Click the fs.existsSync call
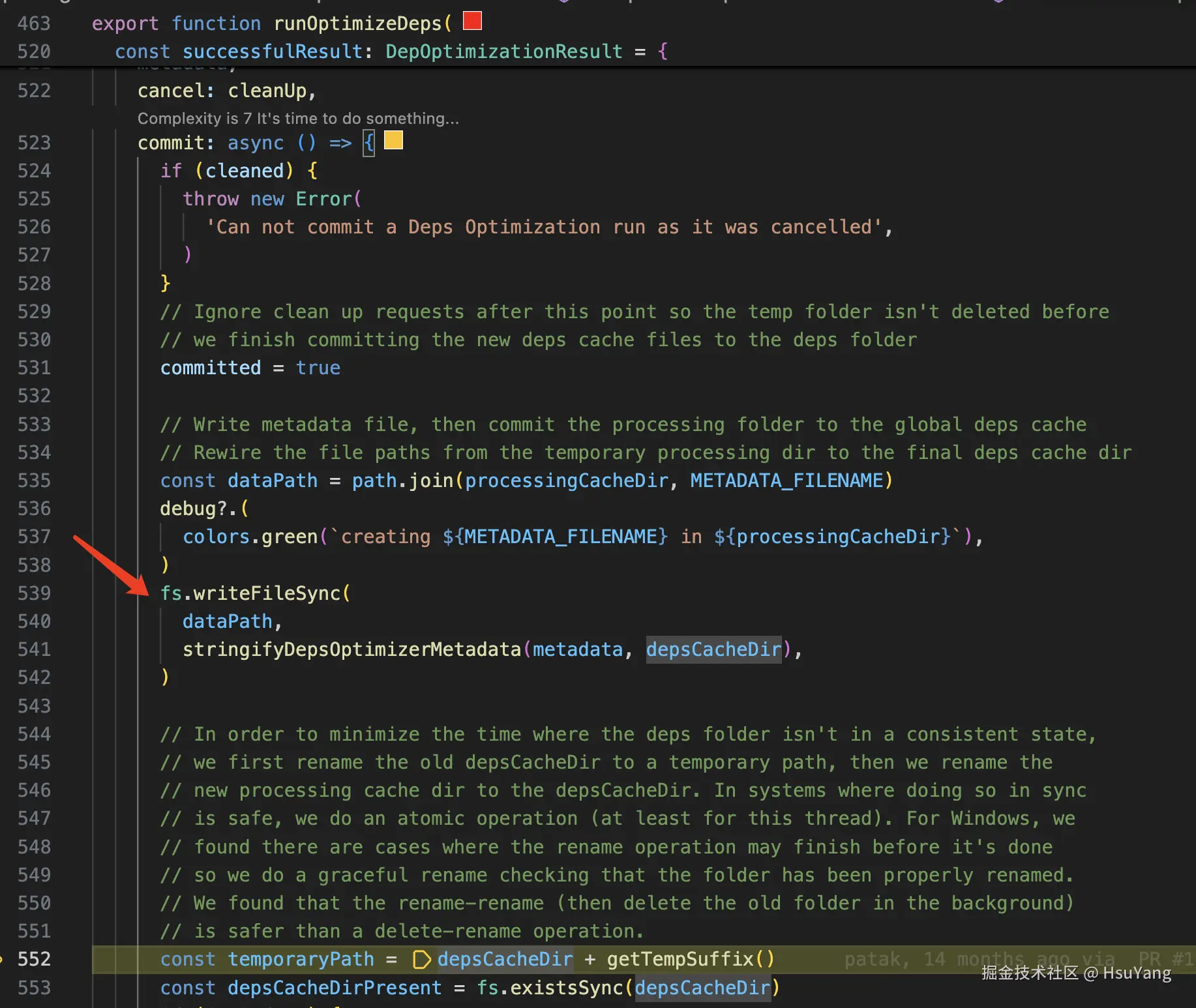The height and width of the screenshot is (1008, 1196). pos(550,988)
